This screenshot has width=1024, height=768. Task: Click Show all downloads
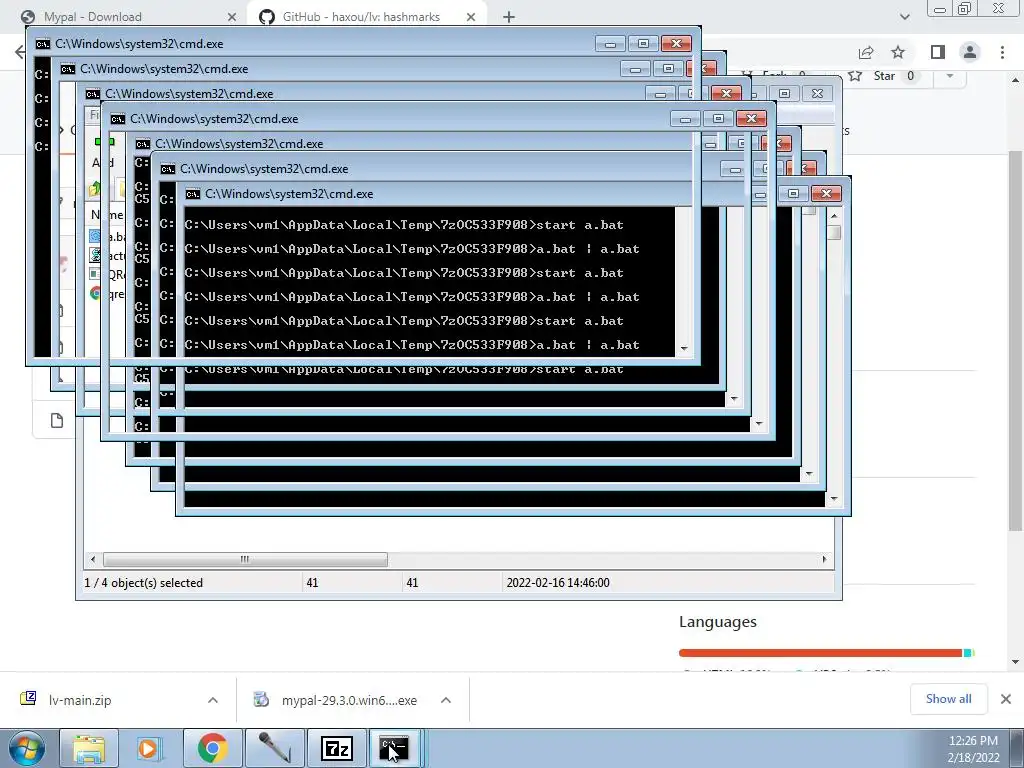(x=948, y=699)
